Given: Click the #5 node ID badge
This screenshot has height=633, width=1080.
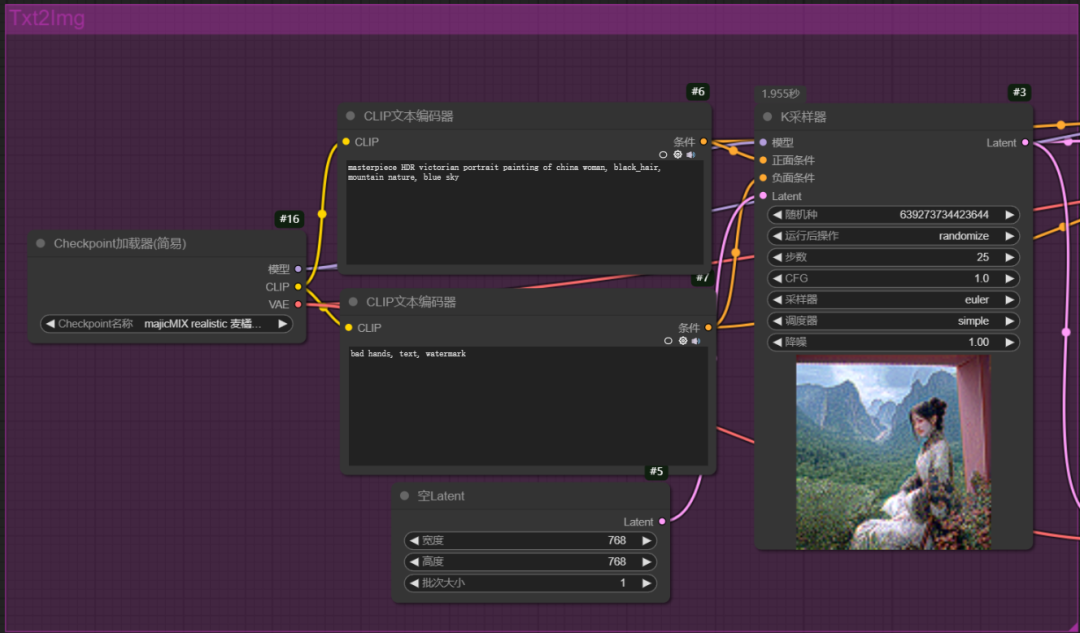Looking at the screenshot, I should point(656,471).
